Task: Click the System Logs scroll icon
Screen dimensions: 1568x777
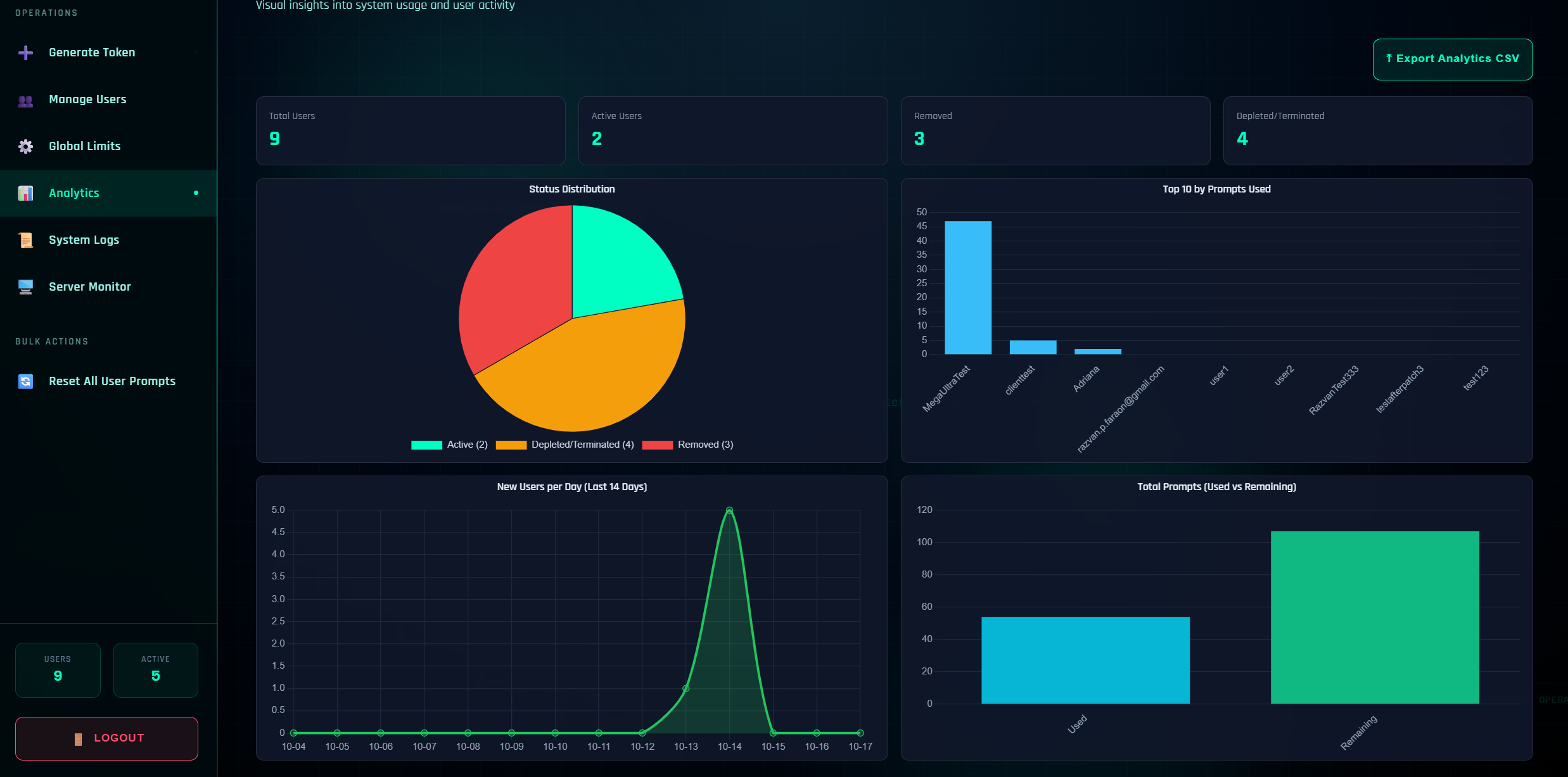Action: click(x=25, y=240)
